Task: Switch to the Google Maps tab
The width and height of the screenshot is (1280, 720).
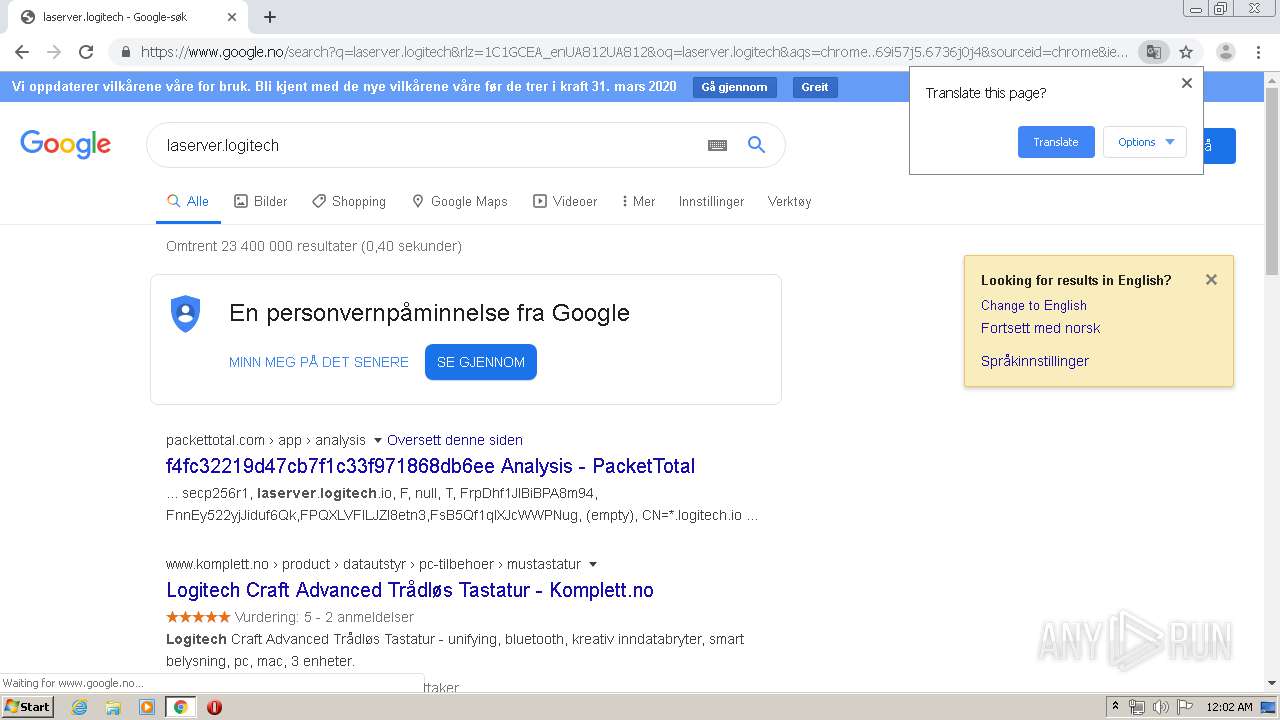Action: click(x=459, y=201)
